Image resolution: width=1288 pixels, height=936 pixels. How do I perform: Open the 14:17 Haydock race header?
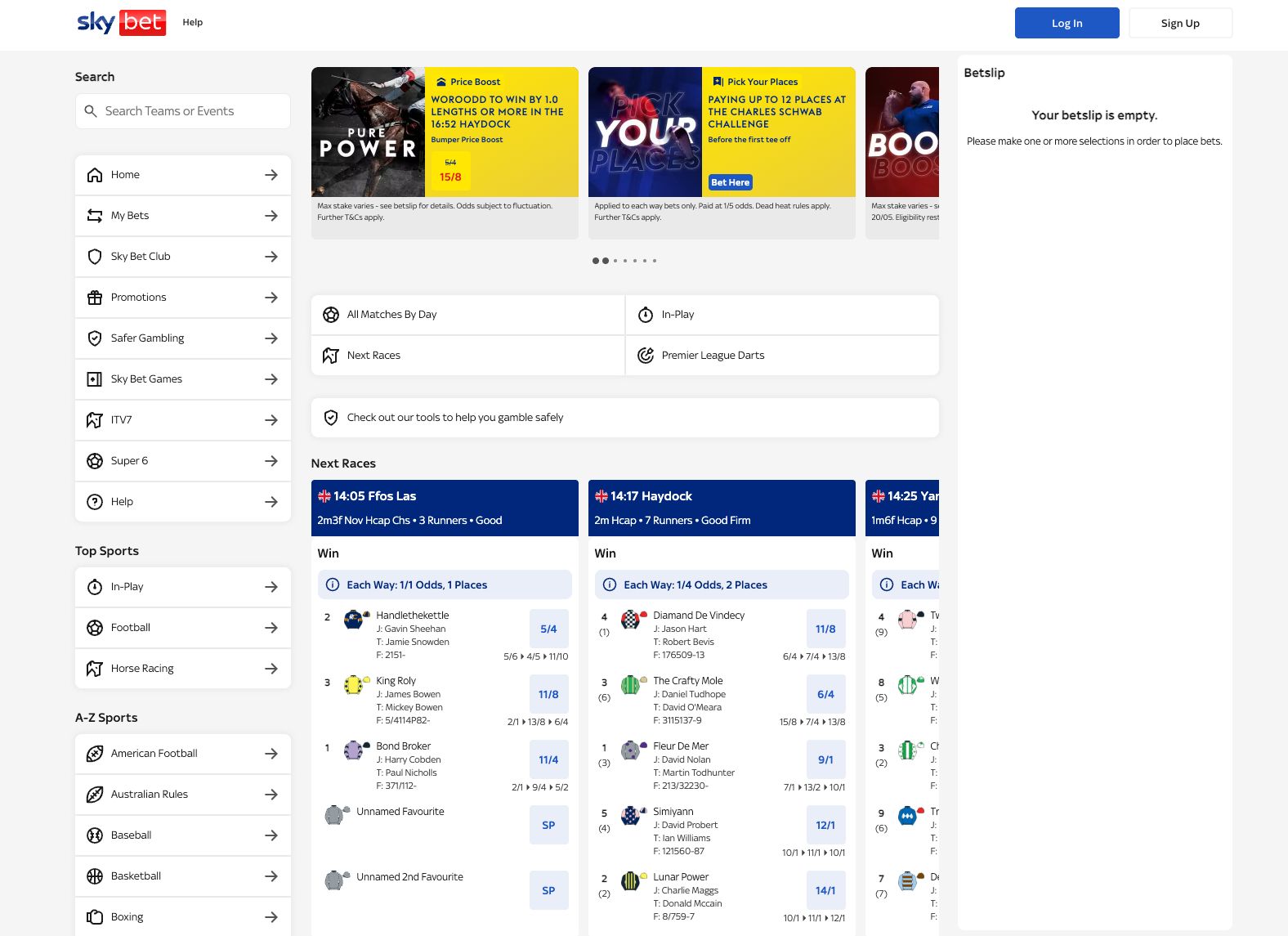(722, 508)
